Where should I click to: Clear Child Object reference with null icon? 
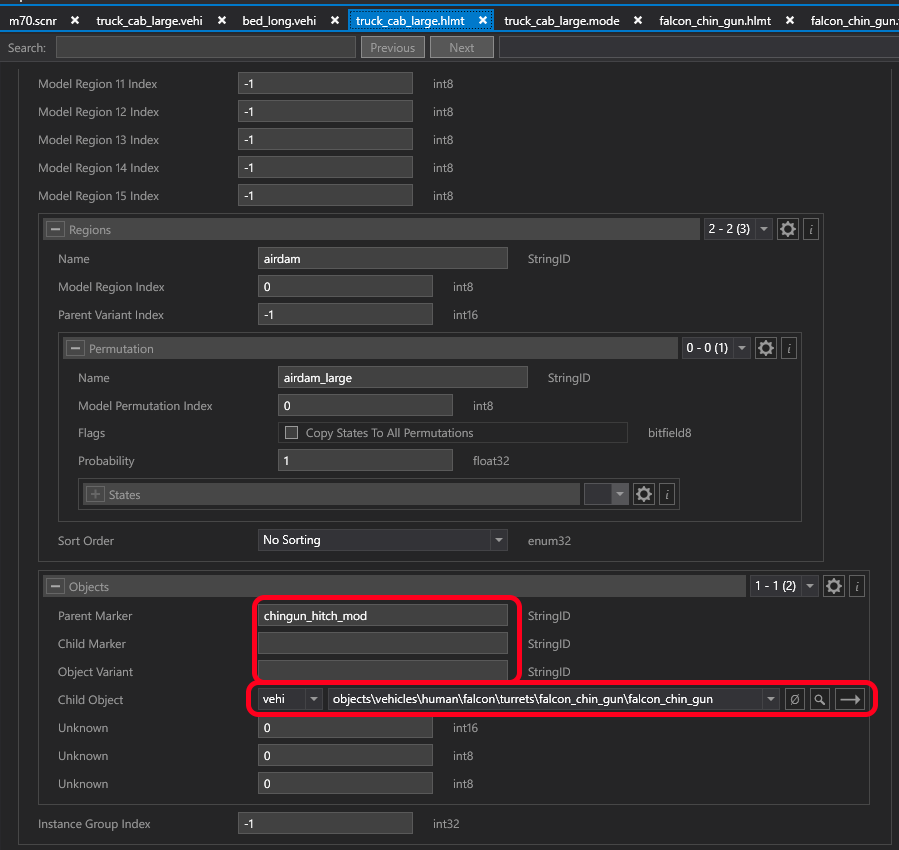pos(794,700)
